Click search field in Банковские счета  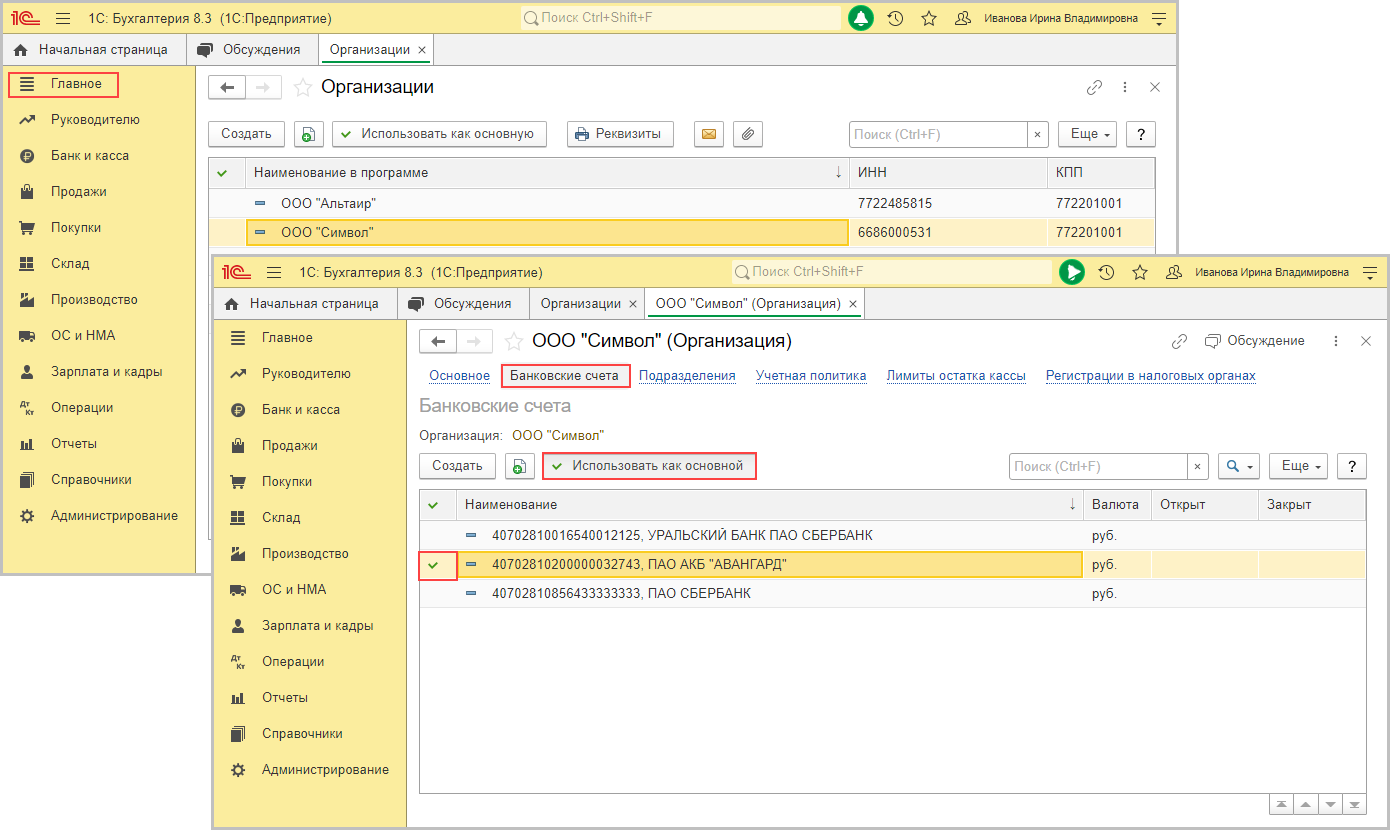click(x=1098, y=466)
